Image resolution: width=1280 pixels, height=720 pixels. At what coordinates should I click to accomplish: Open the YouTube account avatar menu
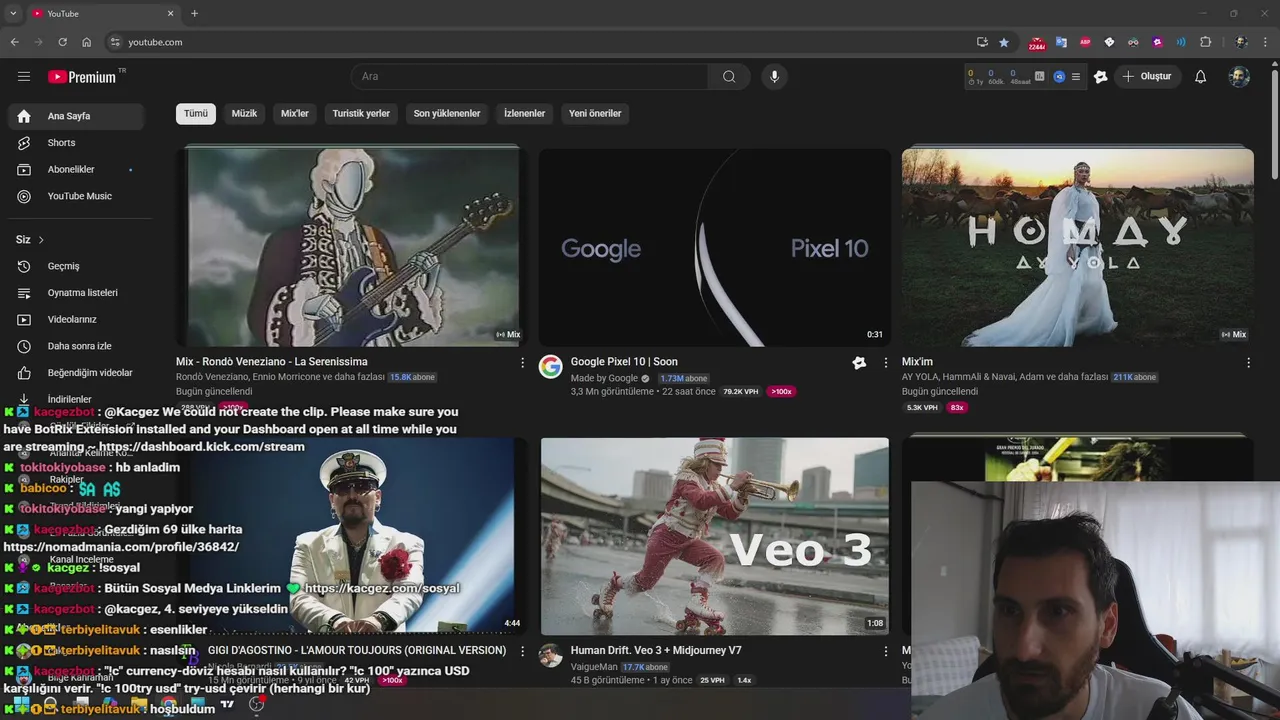point(1239,76)
